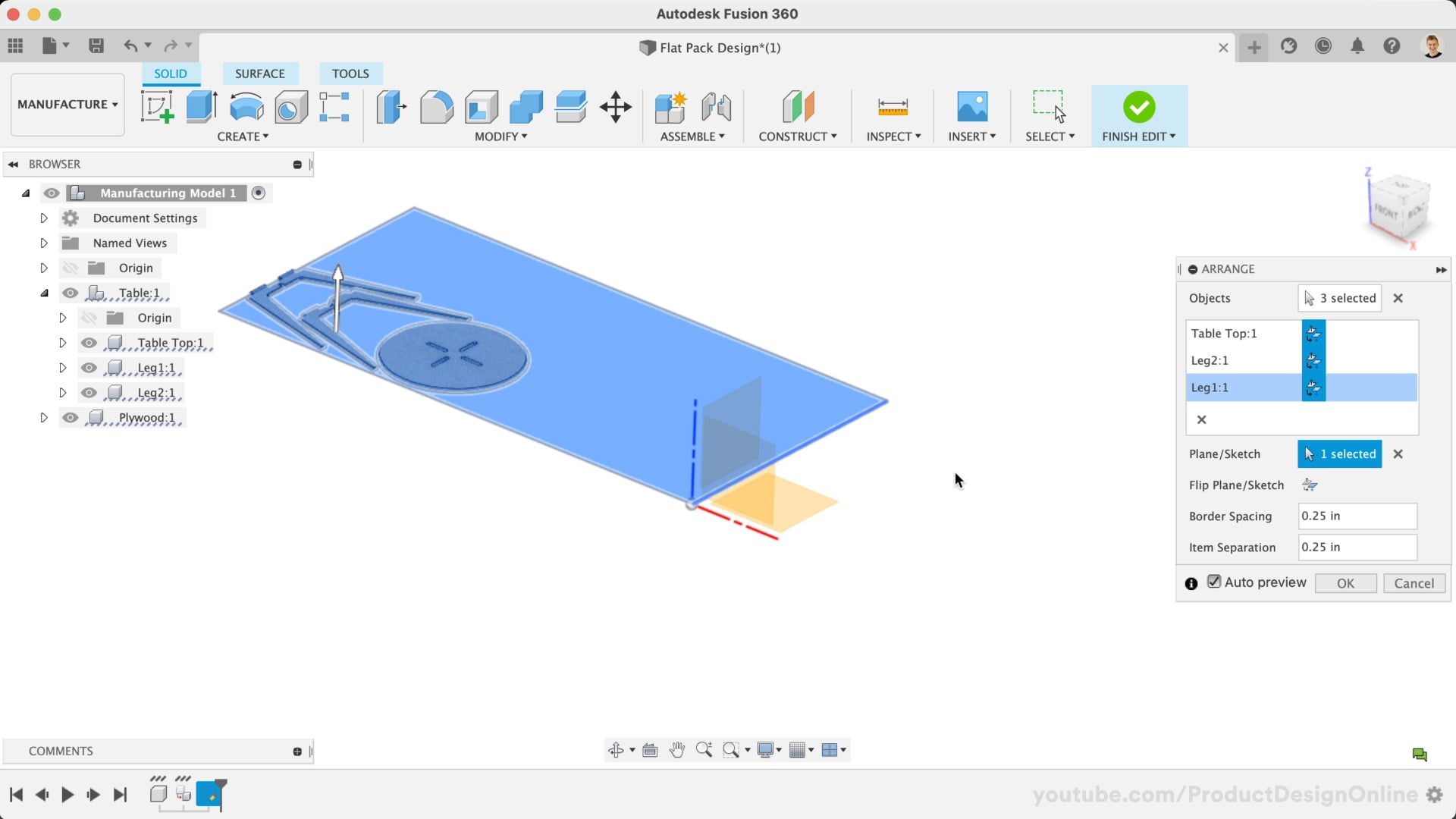Switch to the SURFACE tab
The width and height of the screenshot is (1456, 819).
[260, 74]
